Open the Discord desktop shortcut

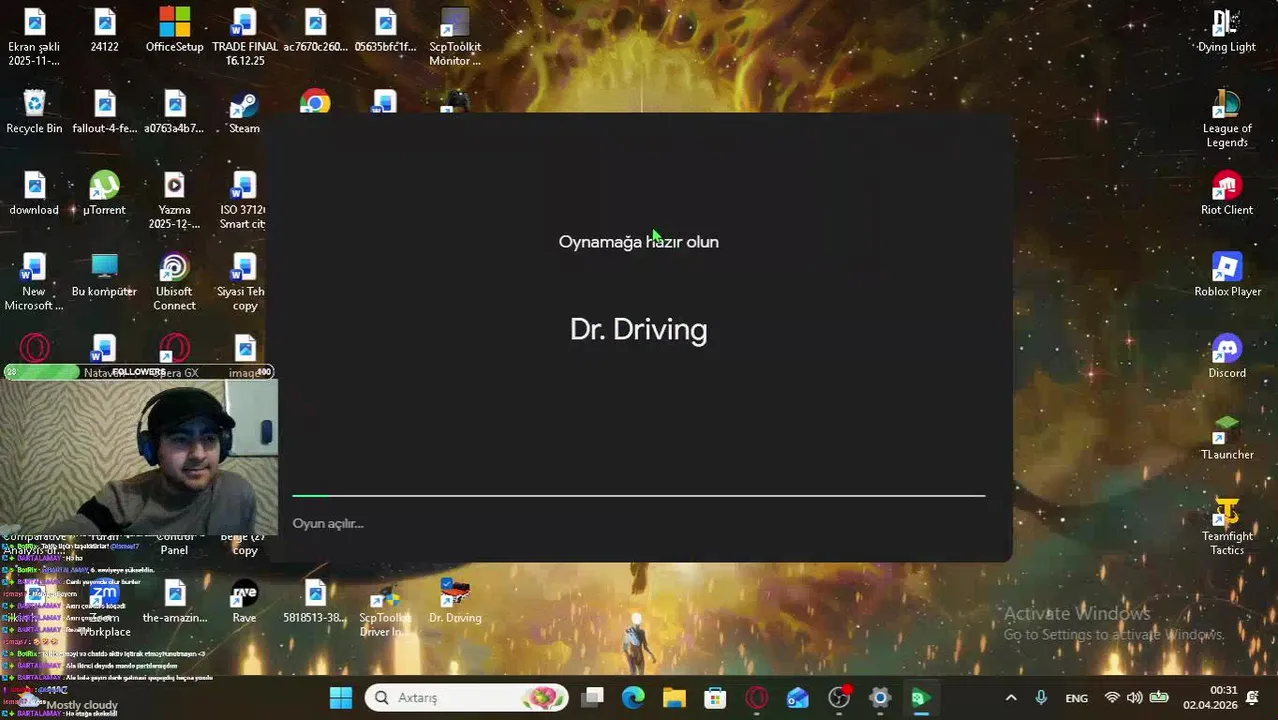(1227, 357)
